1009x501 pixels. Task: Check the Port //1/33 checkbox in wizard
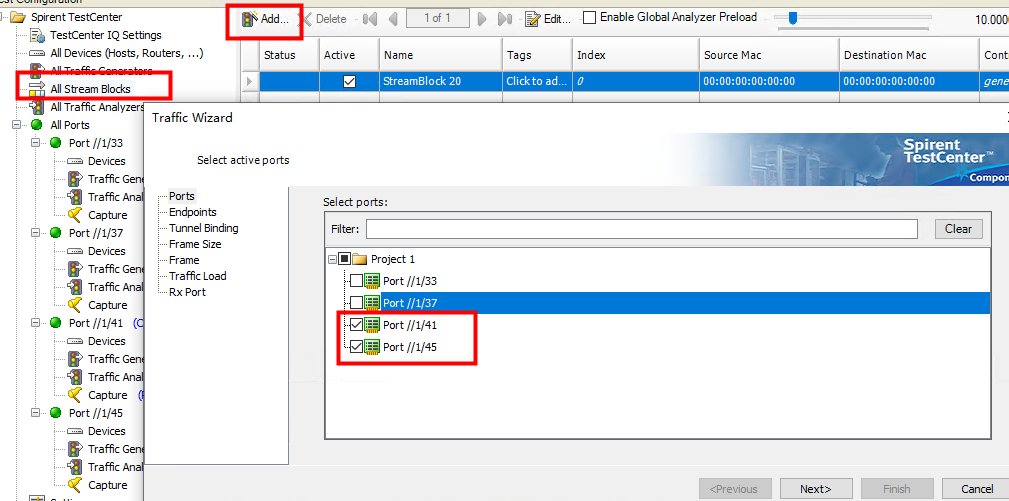356,281
